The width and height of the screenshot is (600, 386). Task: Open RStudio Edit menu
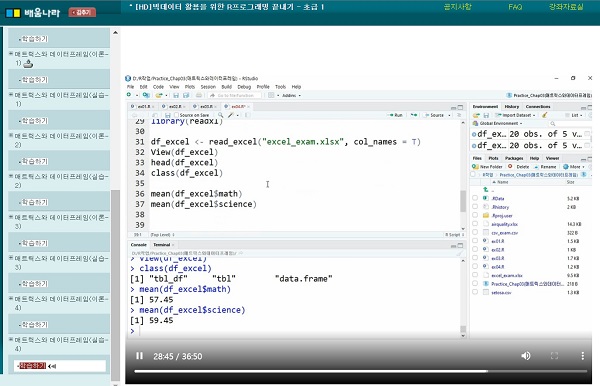[143, 87]
